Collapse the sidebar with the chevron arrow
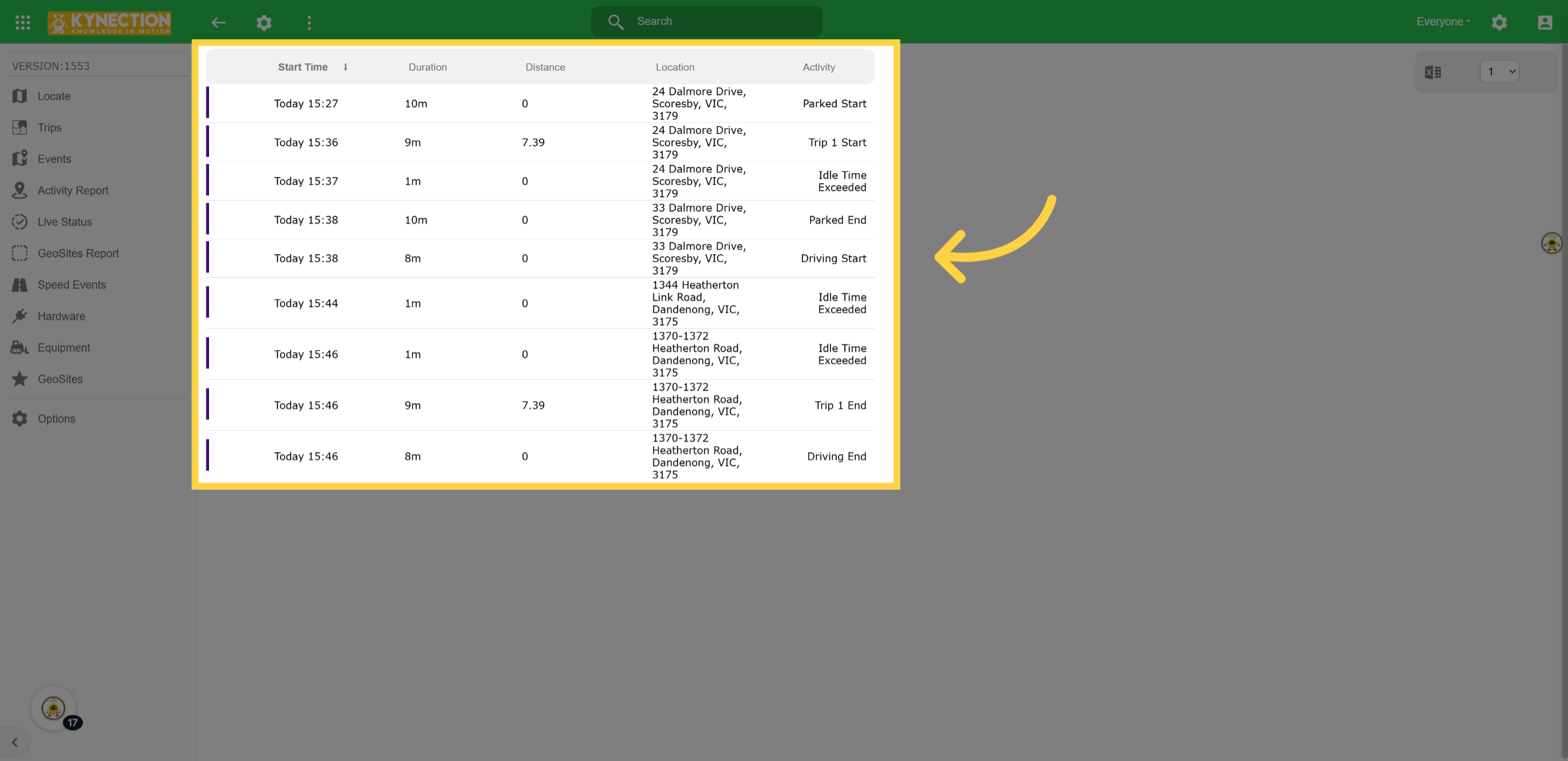The width and height of the screenshot is (1568, 761). point(14,742)
